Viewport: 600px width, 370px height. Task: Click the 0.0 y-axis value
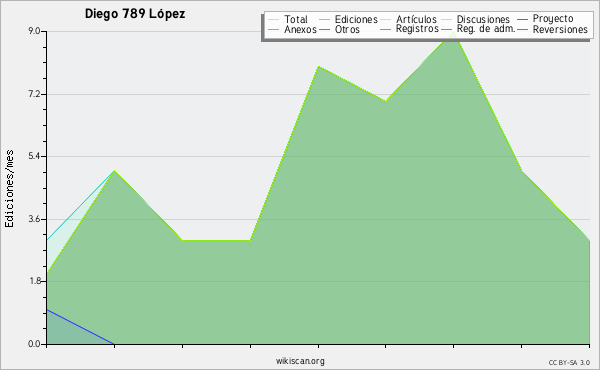[x=34, y=344]
